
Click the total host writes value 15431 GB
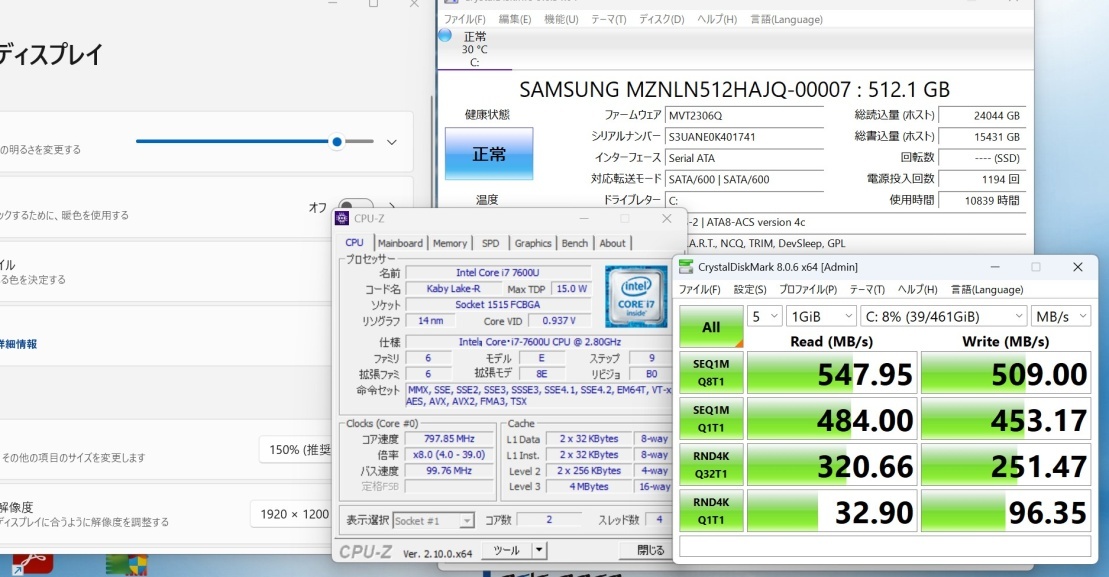[x=982, y=136]
